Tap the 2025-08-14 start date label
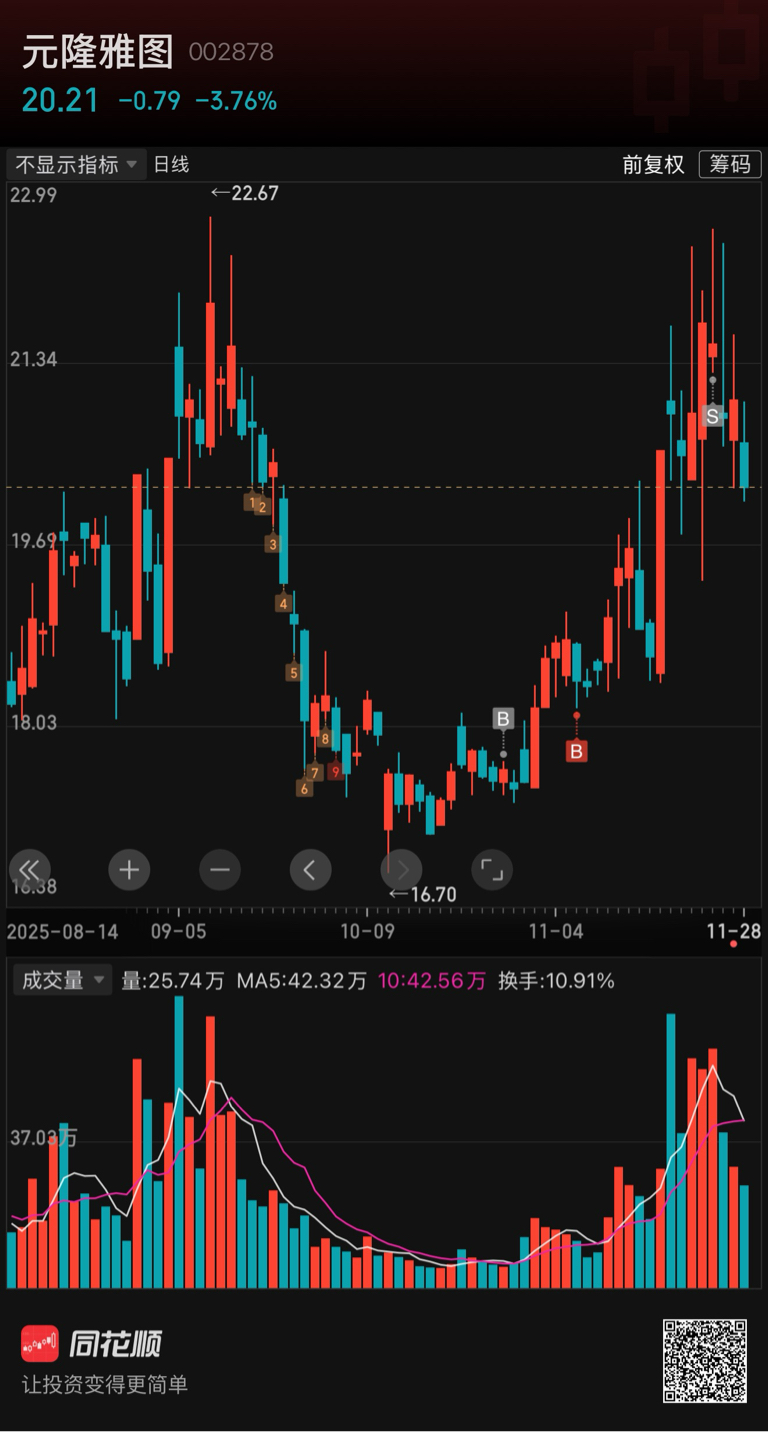Image resolution: width=768 pixels, height=1432 pixels. click(63, 931)
